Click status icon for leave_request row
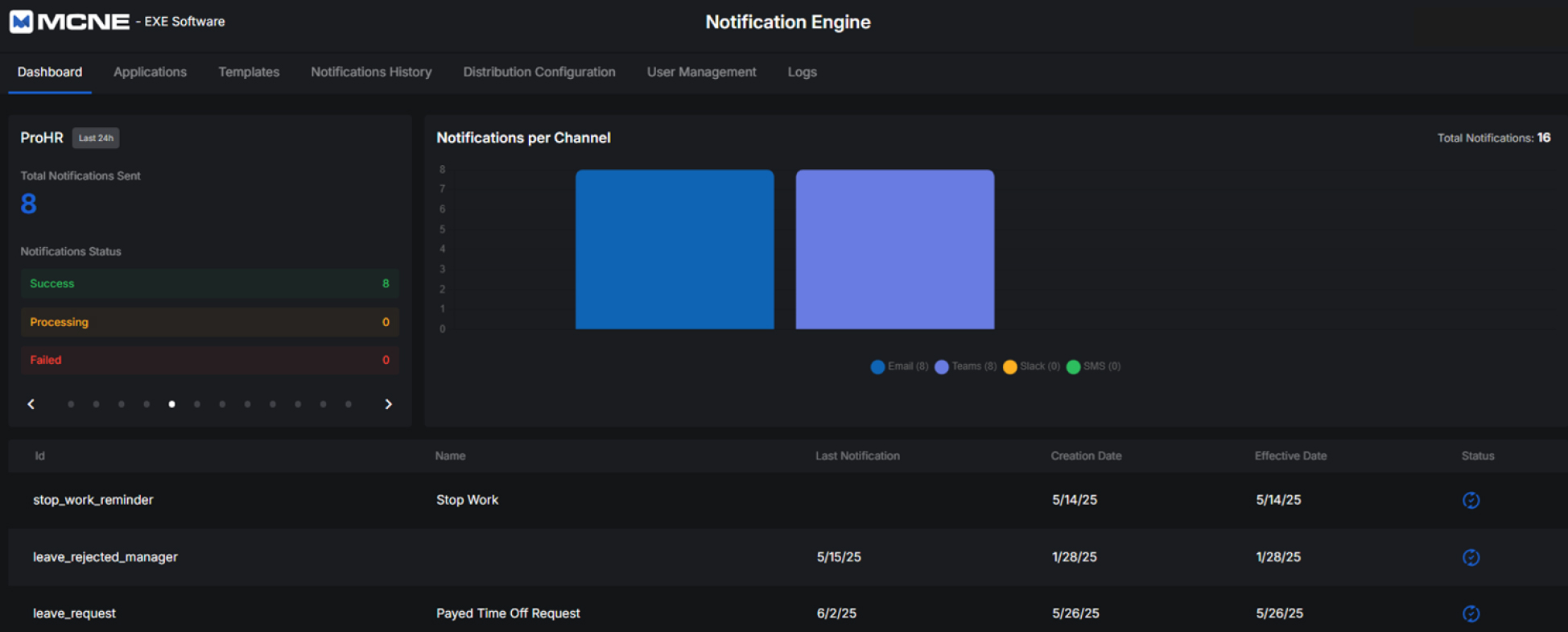This screenshot has width=1568, height=632. pyautogui.click(x=1471, y=613)
